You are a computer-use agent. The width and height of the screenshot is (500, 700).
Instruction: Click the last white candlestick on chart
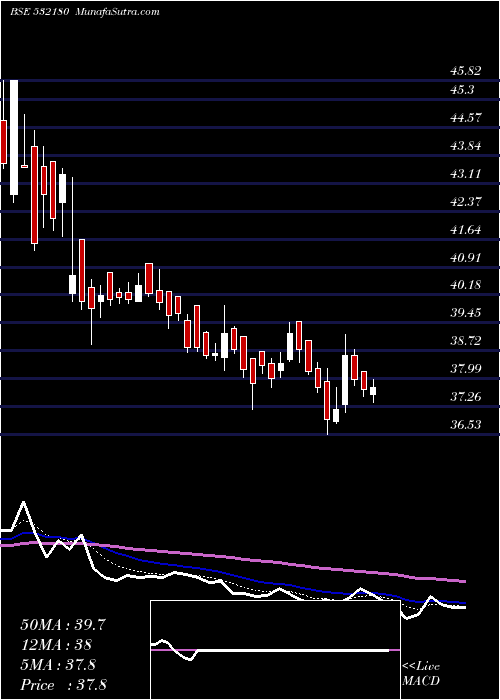coord(373,391)
